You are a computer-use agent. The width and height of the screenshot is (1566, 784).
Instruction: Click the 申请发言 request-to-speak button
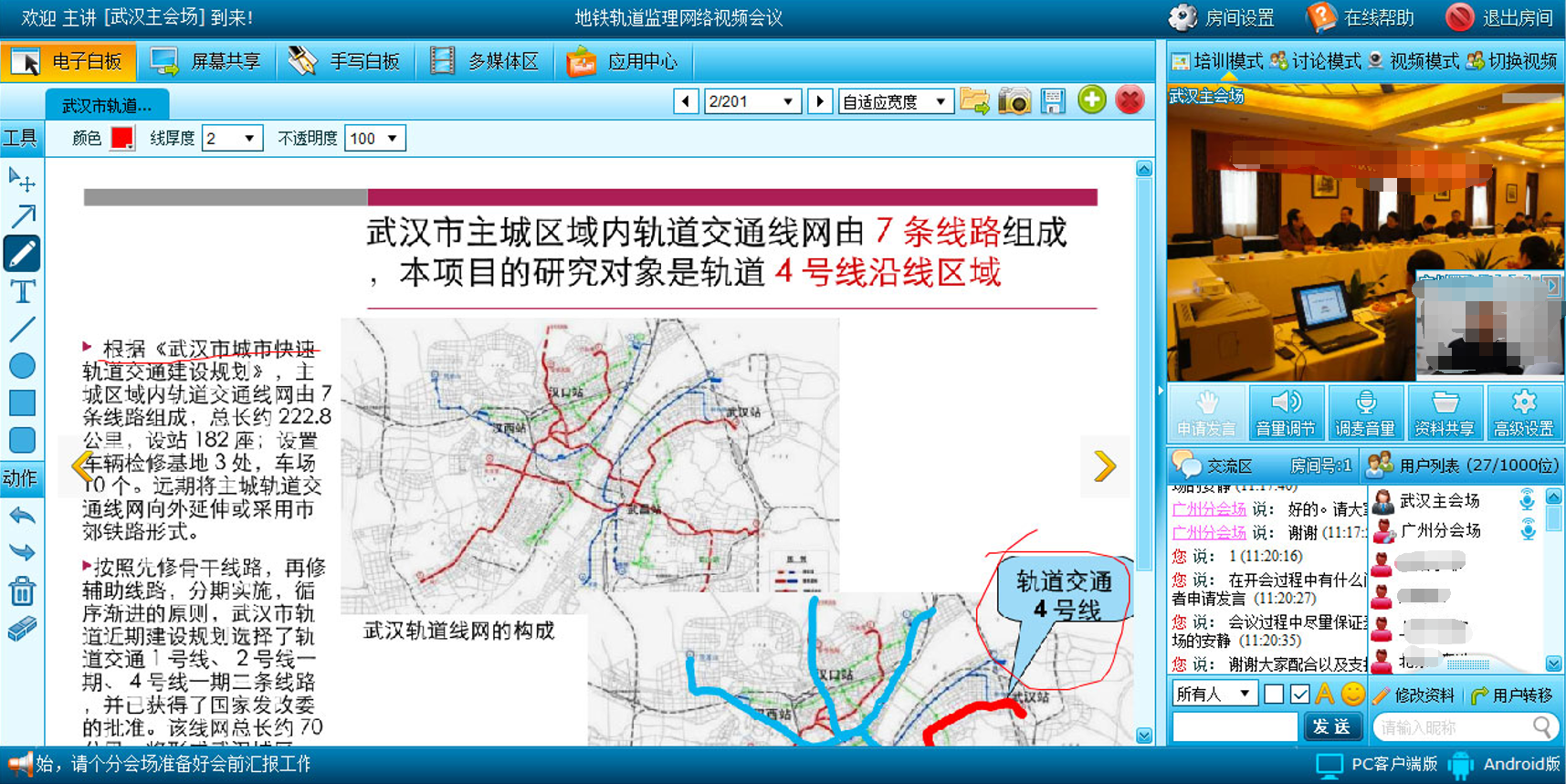tap(1206, 413)
